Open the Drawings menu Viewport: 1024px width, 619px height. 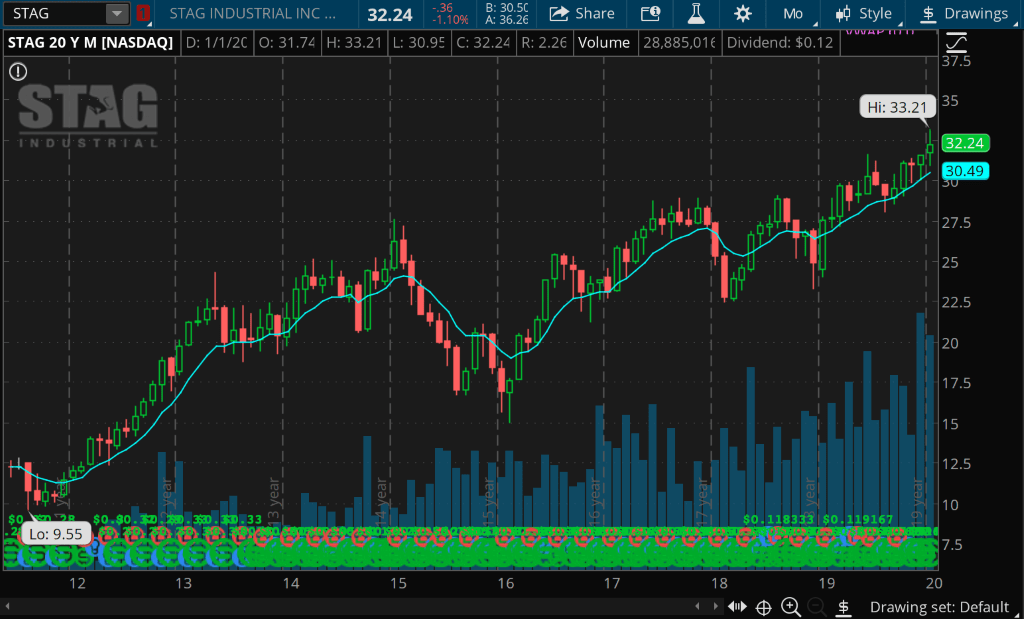click(x=964, y=14)
